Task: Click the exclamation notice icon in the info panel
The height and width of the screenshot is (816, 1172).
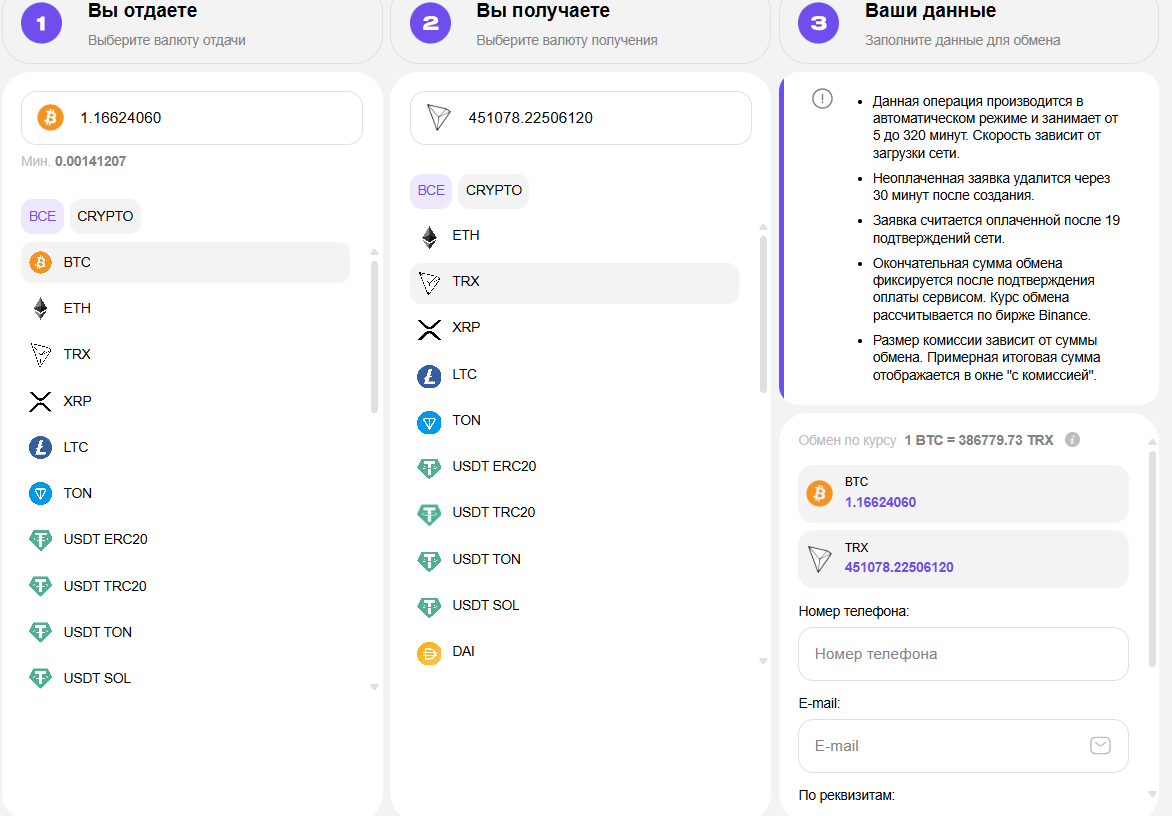Action: tap(822, 98)
